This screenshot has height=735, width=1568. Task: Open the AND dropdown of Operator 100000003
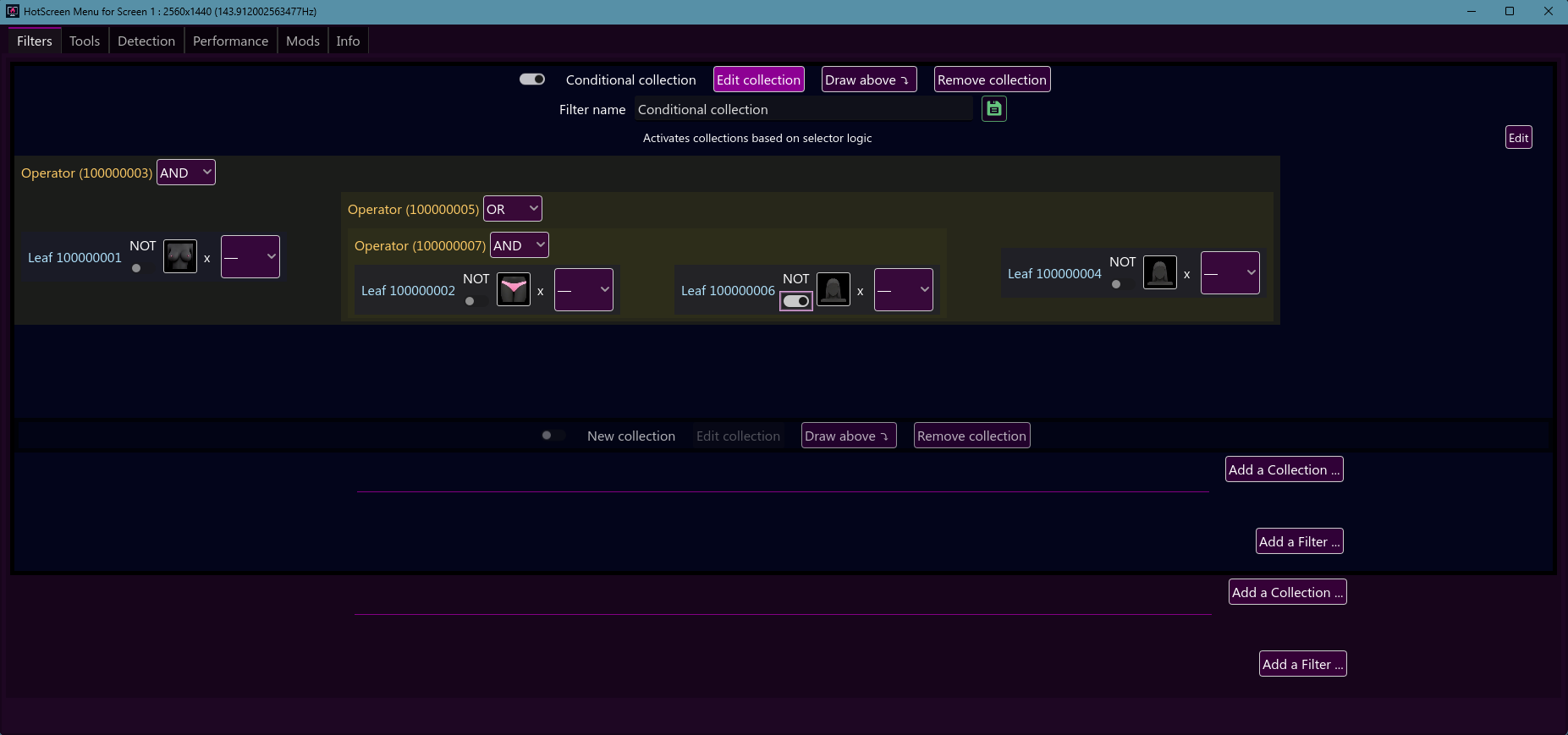tap(186, 173)
